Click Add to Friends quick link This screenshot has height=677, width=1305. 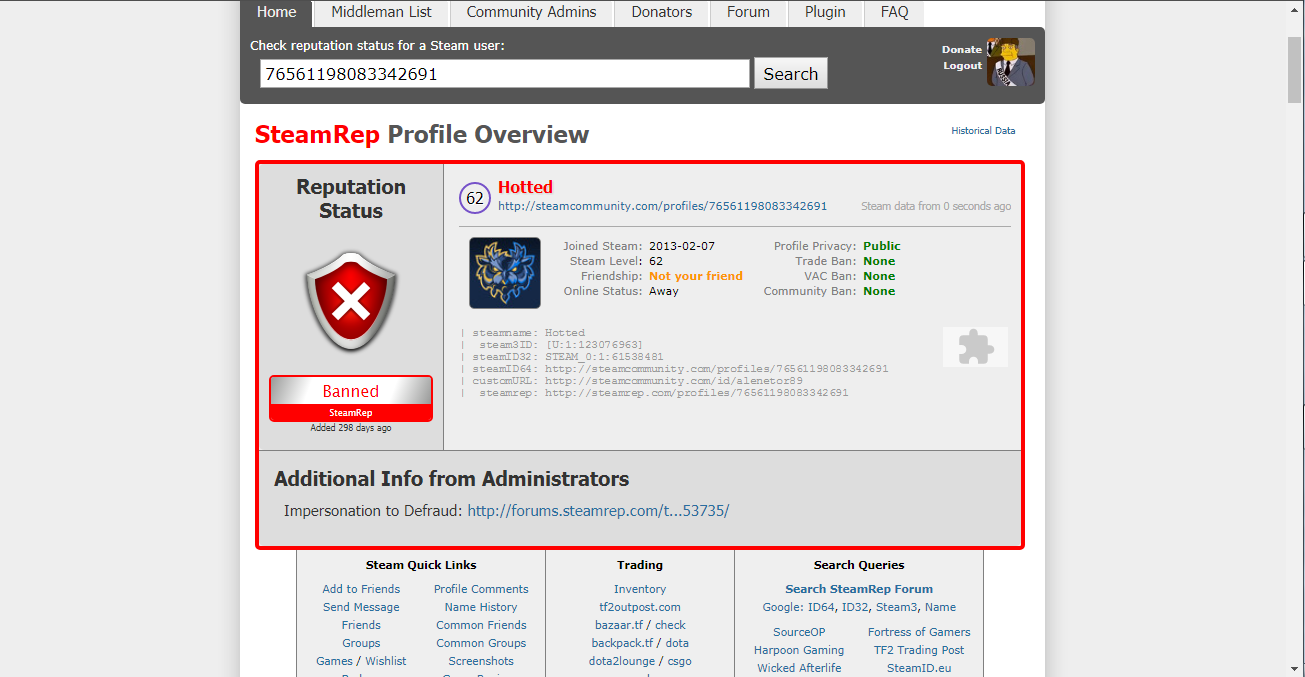pyautogui.click(x=361, y=589)
